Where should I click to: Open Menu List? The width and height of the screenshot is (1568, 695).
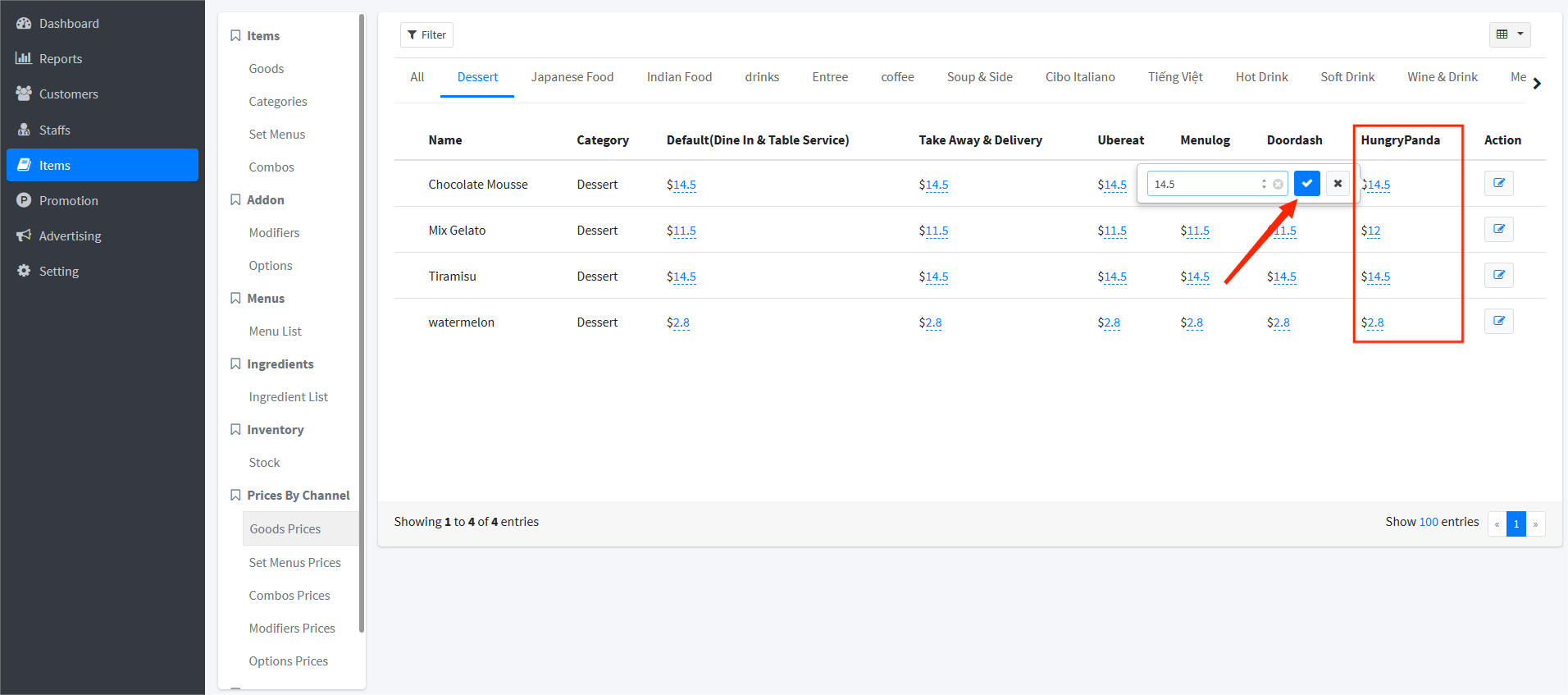[x=276, y=331]
